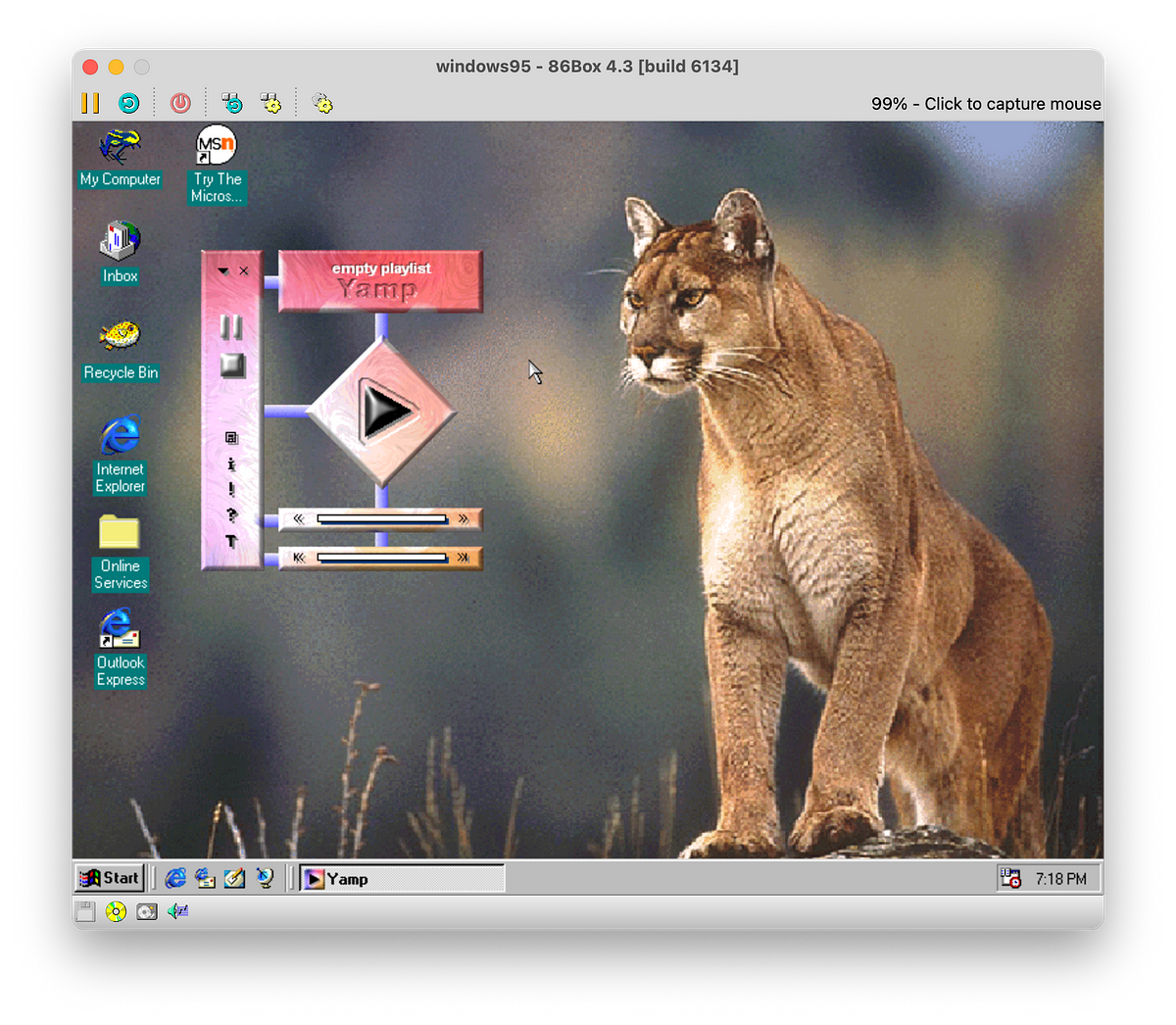Click the exclamation mark icon in Yamp
1176x1025 pixels.
tap(232, 489)
